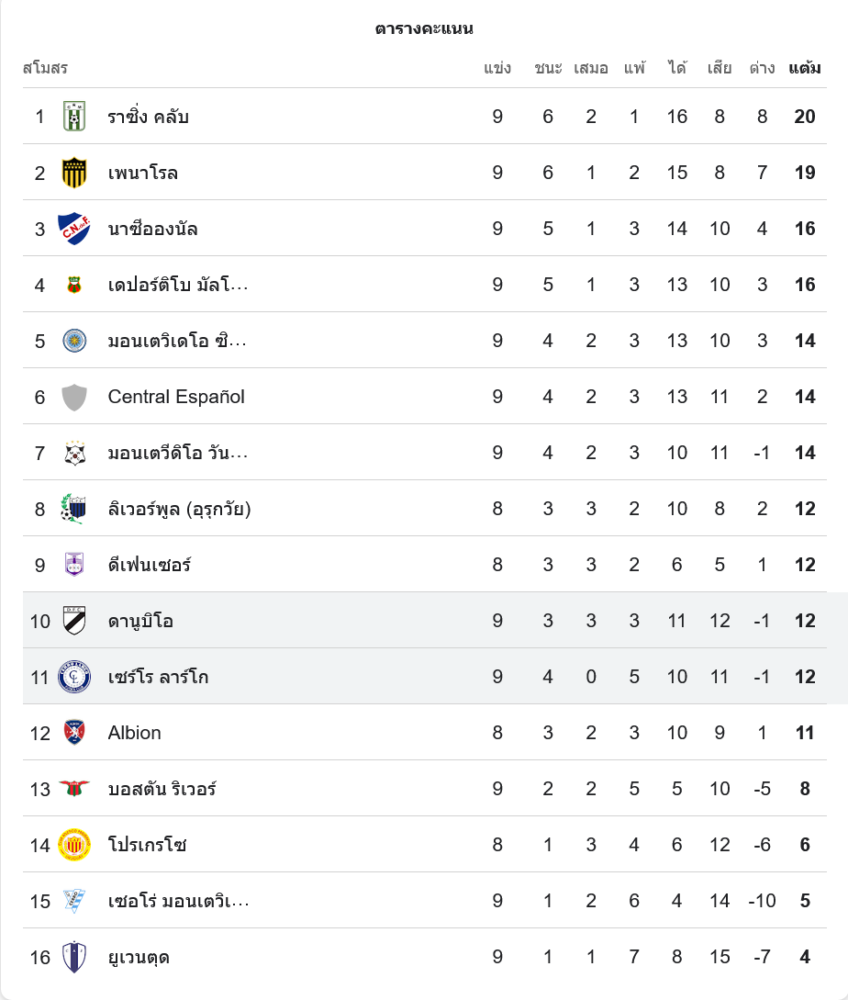The width and height of the screenshot is (848, 1000).
Task: Click the Montevideo City Torque crest
Action: point(74,341)
